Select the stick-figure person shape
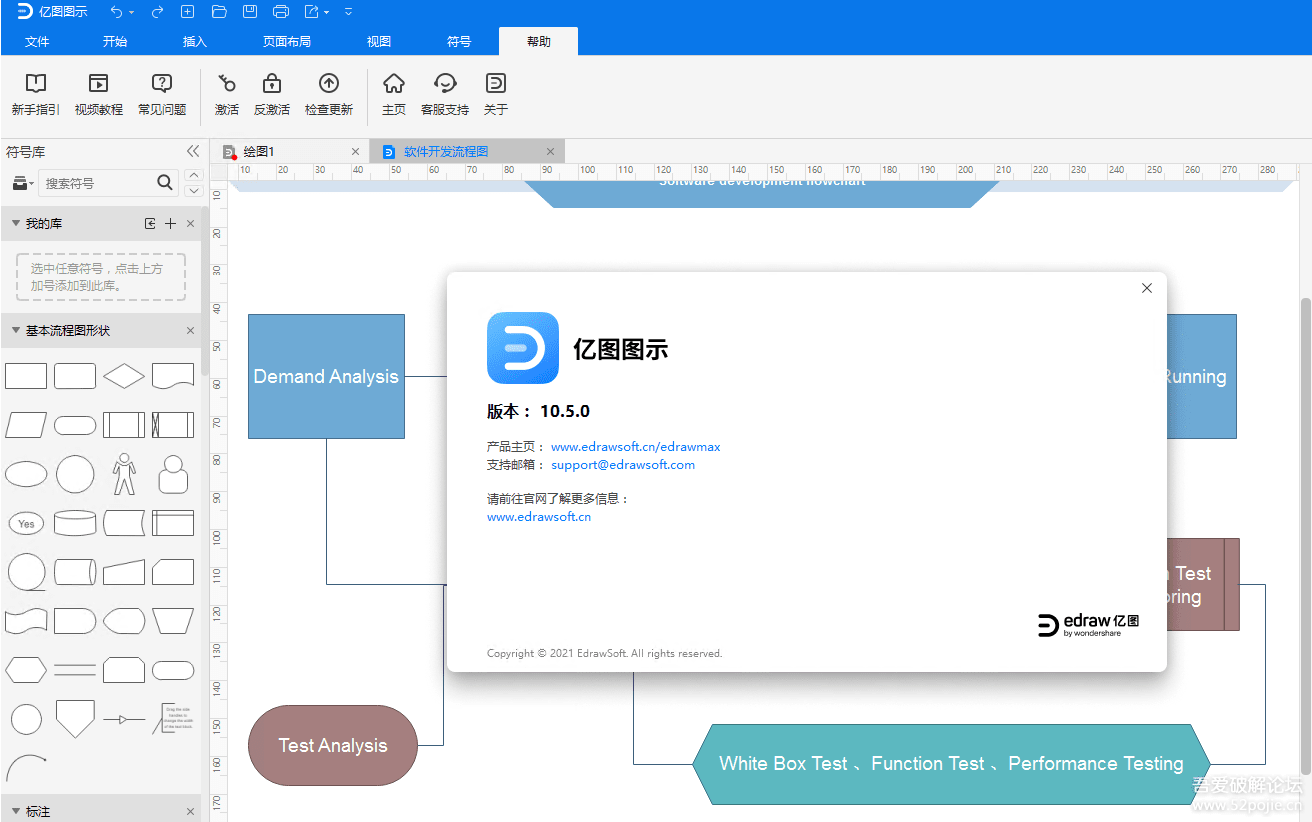1312x822 pixels. [x=124, y=474]
